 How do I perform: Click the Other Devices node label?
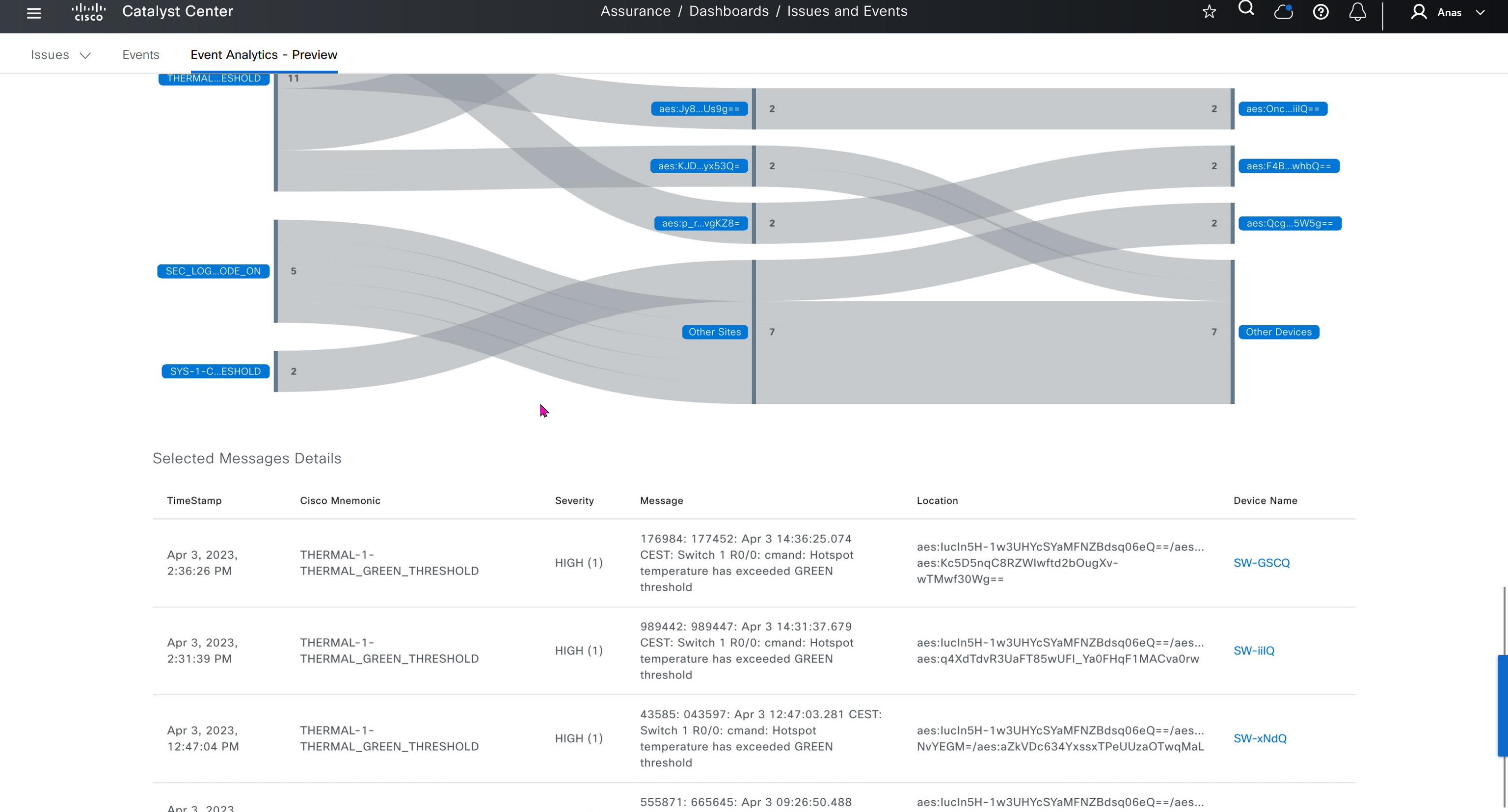[x=1279, y=332]
